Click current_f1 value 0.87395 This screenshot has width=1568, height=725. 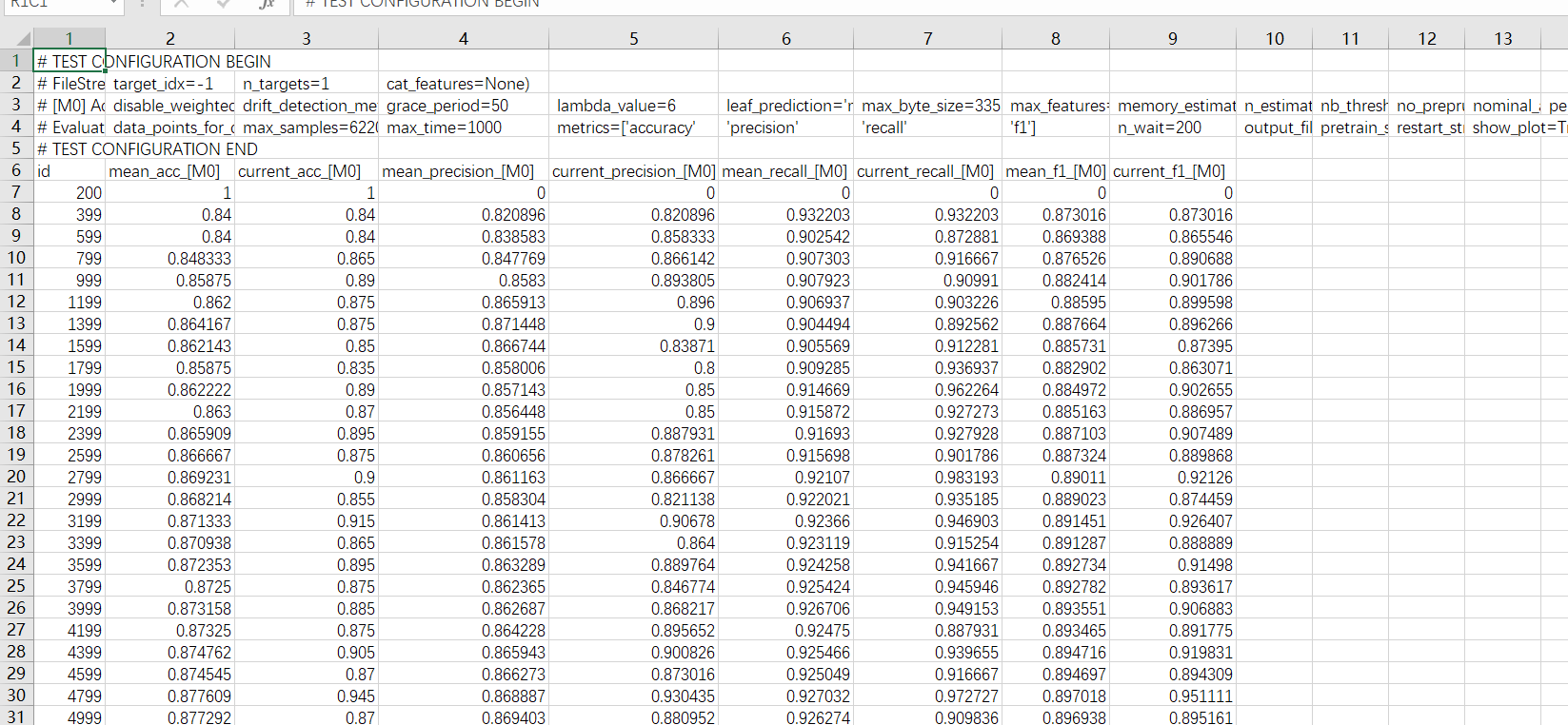point(1172,345)
